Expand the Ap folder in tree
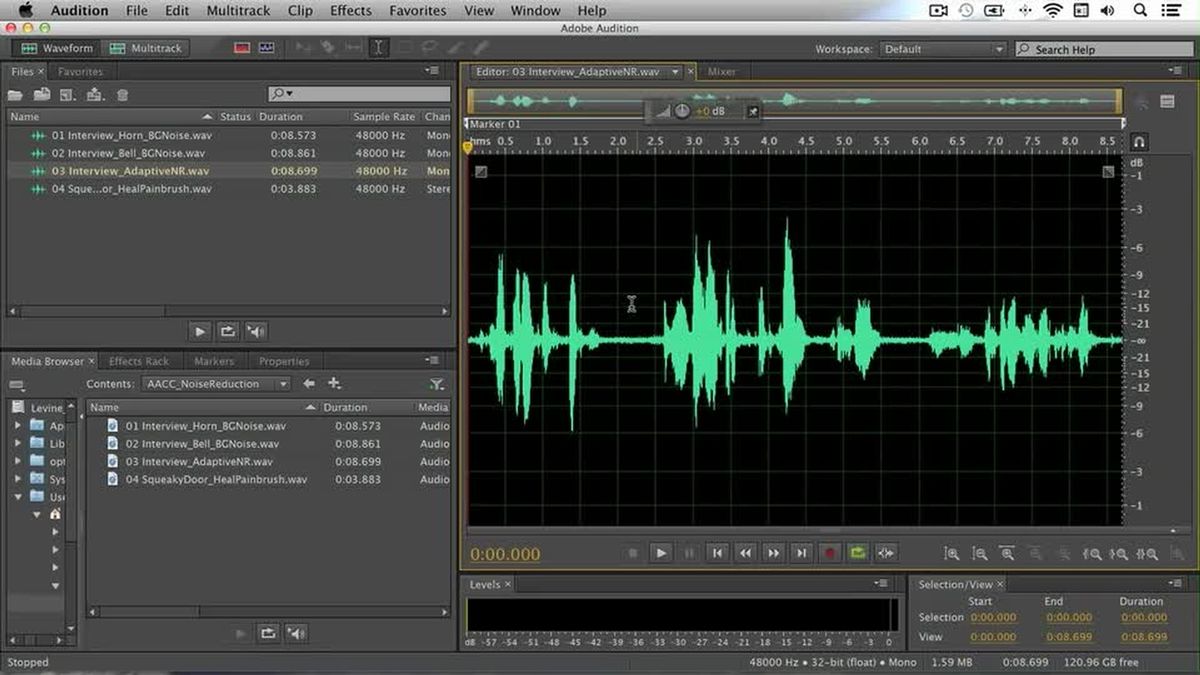 tap(17, 425)
